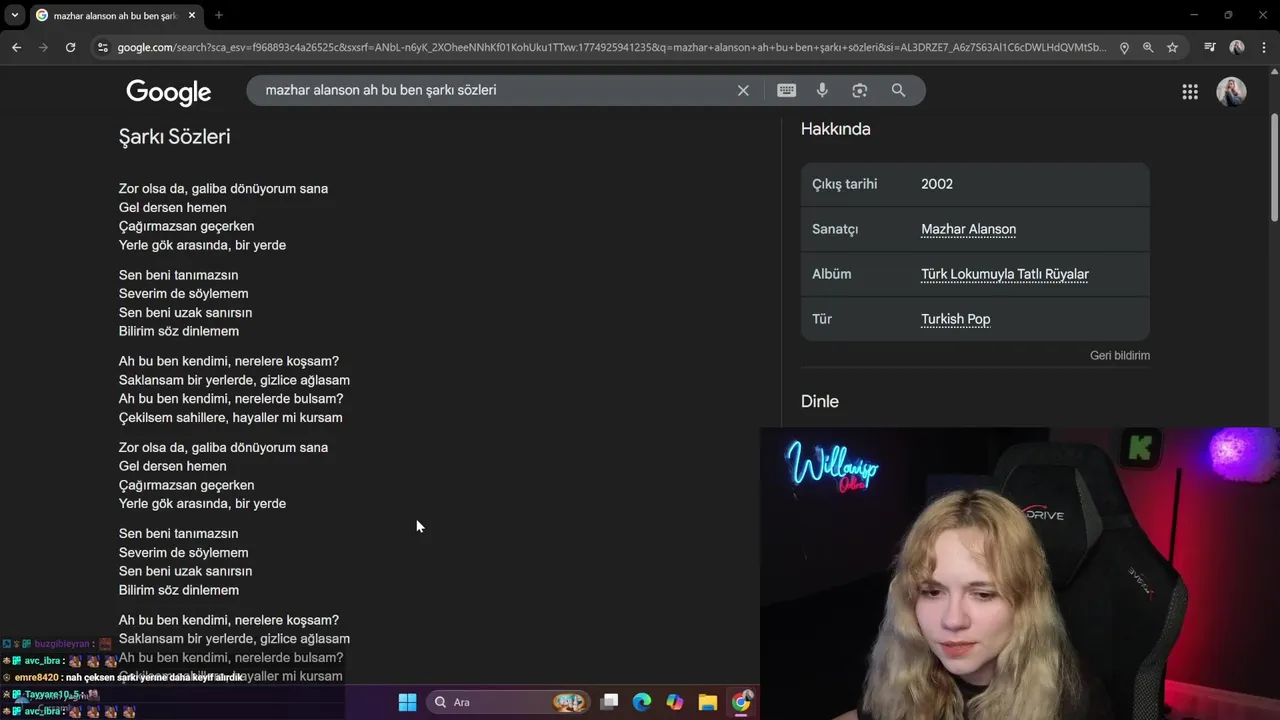Open the on-screen keyboard input tool
1280x720 pixels.
pyautogui.click(x=786, y=90)
